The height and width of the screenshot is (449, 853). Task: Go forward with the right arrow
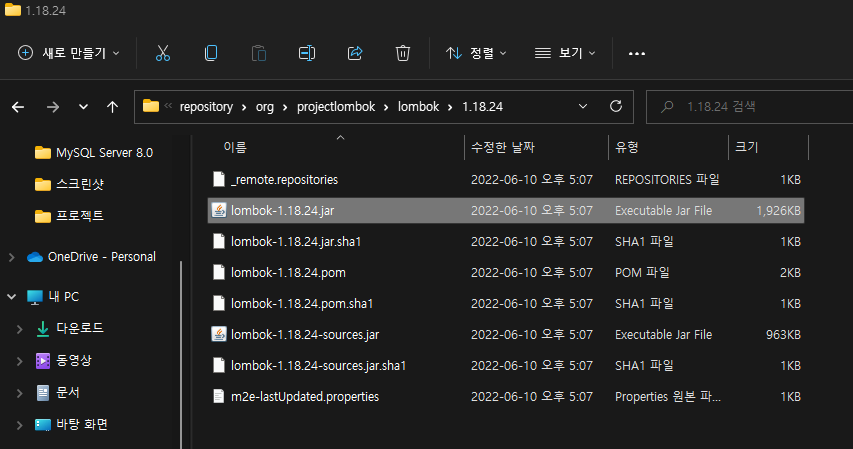point(53,107)
